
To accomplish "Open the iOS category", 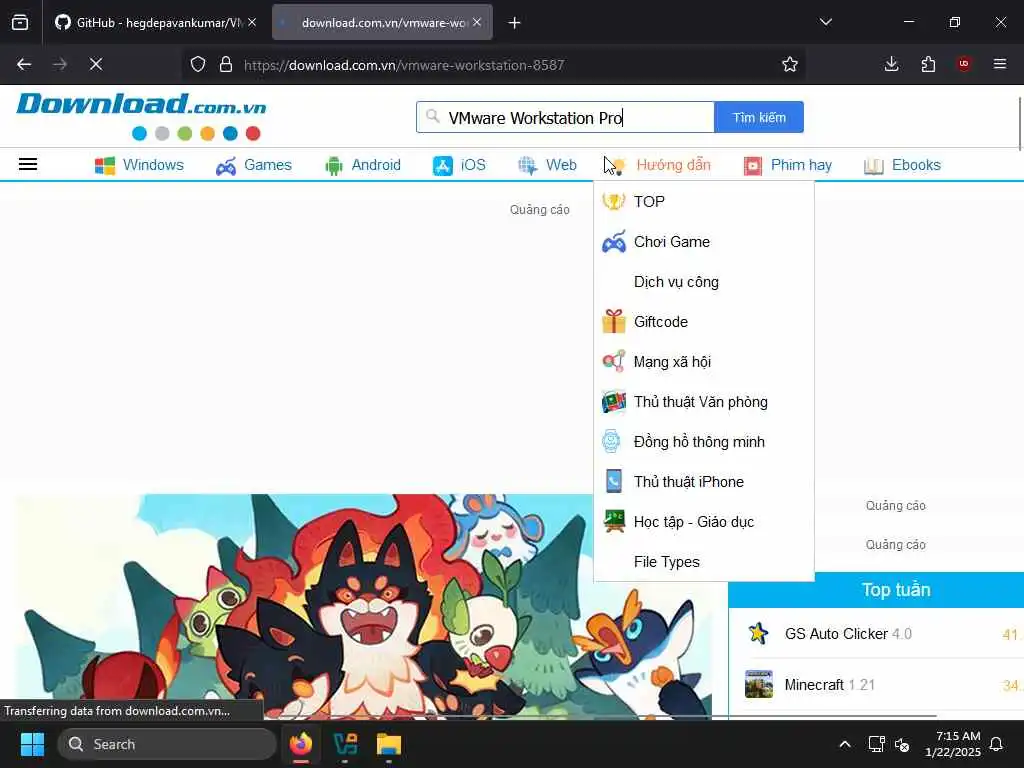I will tap(460, 165).
